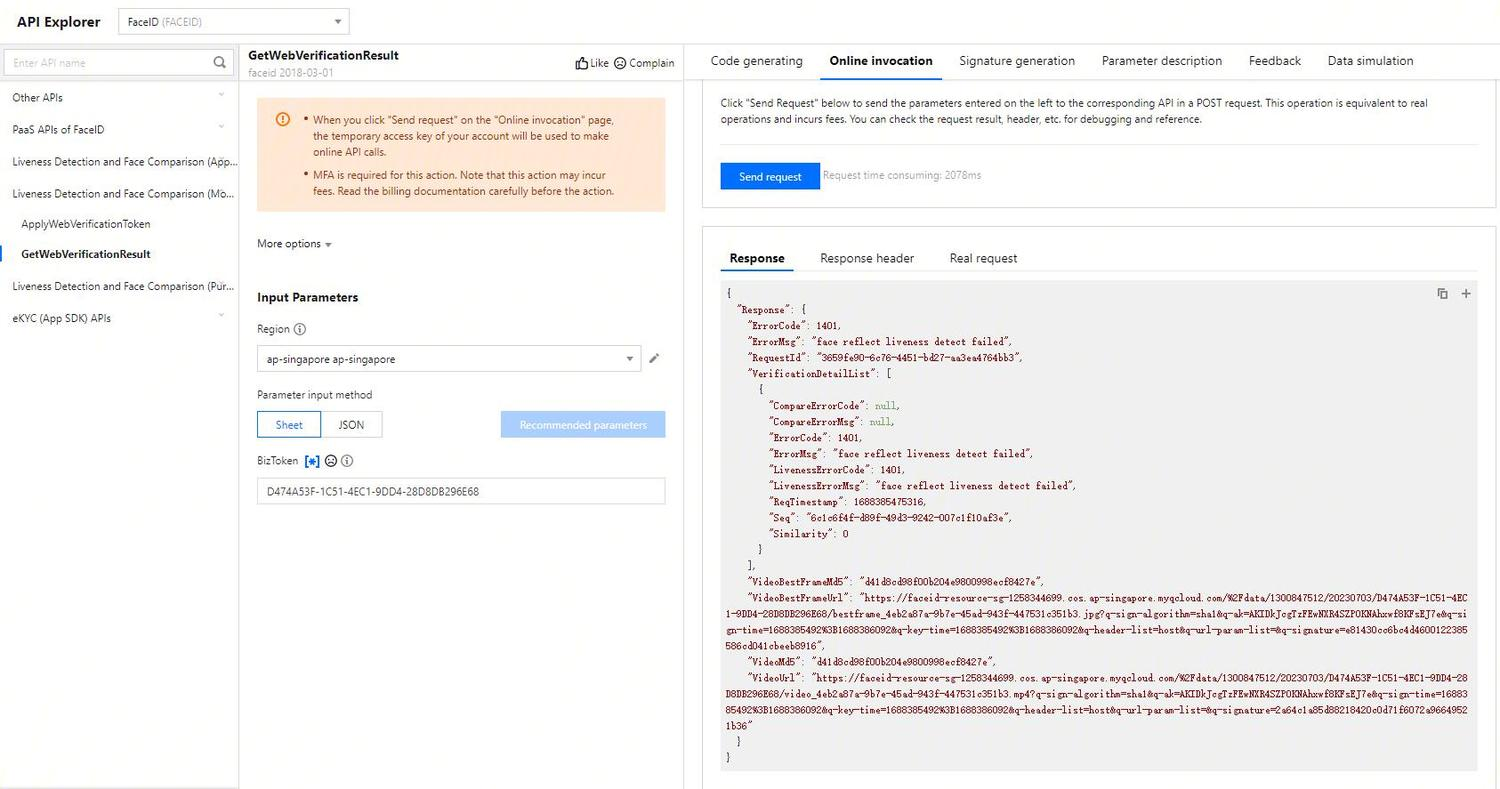Image resolution: width=1500 pixels, height=789 pixels.
Task: Enable Recommended parameters
Action: pos(583,424)
